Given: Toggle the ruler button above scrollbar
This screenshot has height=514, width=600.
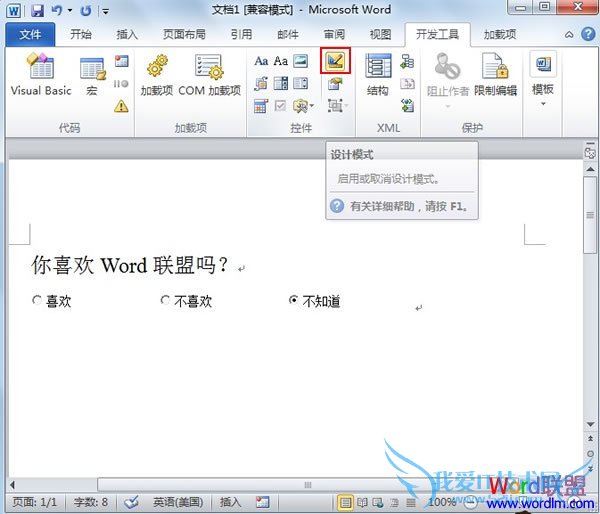Looking at the screenshot, I should [x=590, y=152].
